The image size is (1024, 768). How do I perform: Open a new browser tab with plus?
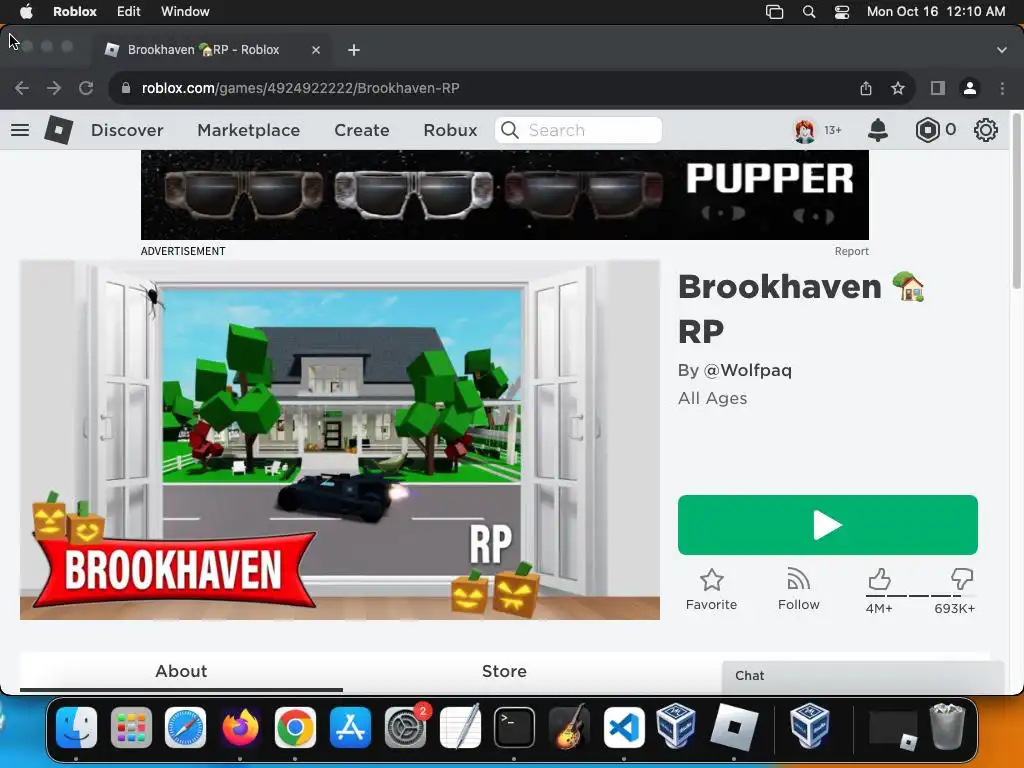click(x=353, y=50)
